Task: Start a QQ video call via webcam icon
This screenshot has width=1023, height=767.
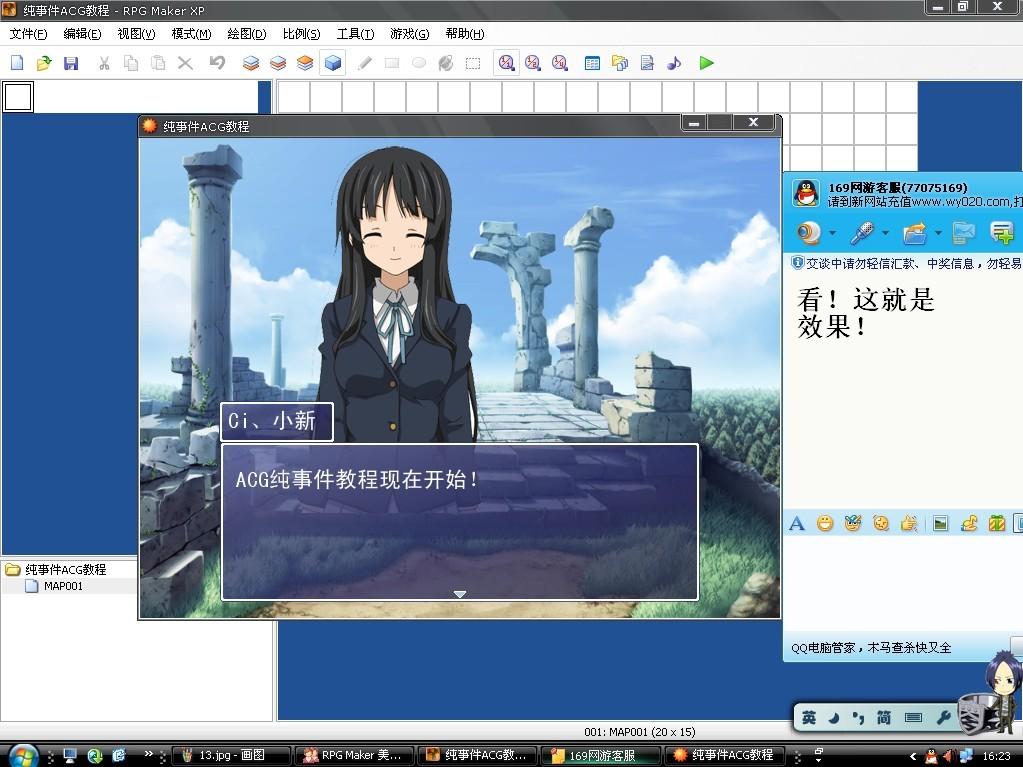Action: click(x=809, y=232)
